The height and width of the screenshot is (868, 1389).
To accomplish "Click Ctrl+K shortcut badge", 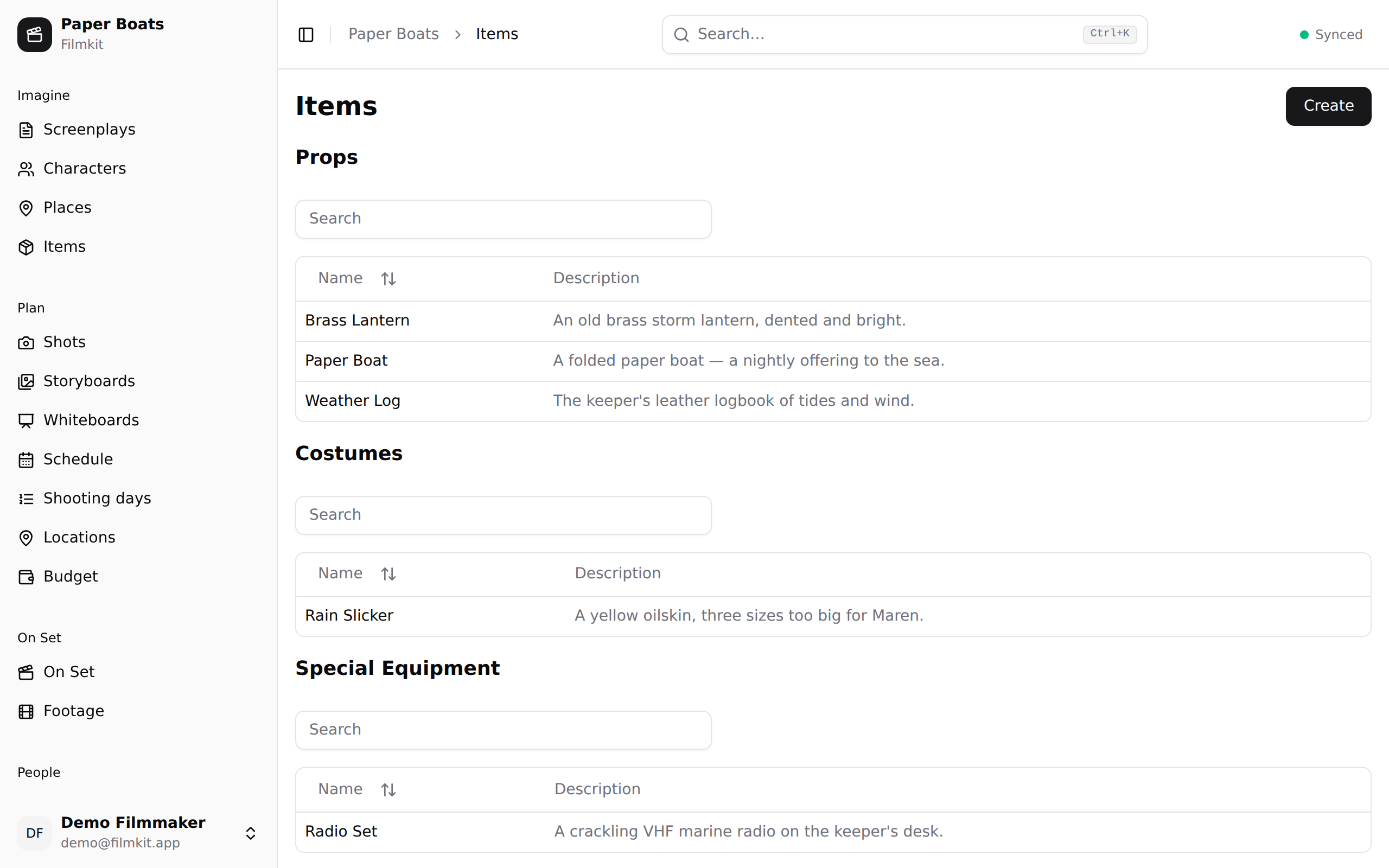I will pyautogui.click(x=1110, y=34).
